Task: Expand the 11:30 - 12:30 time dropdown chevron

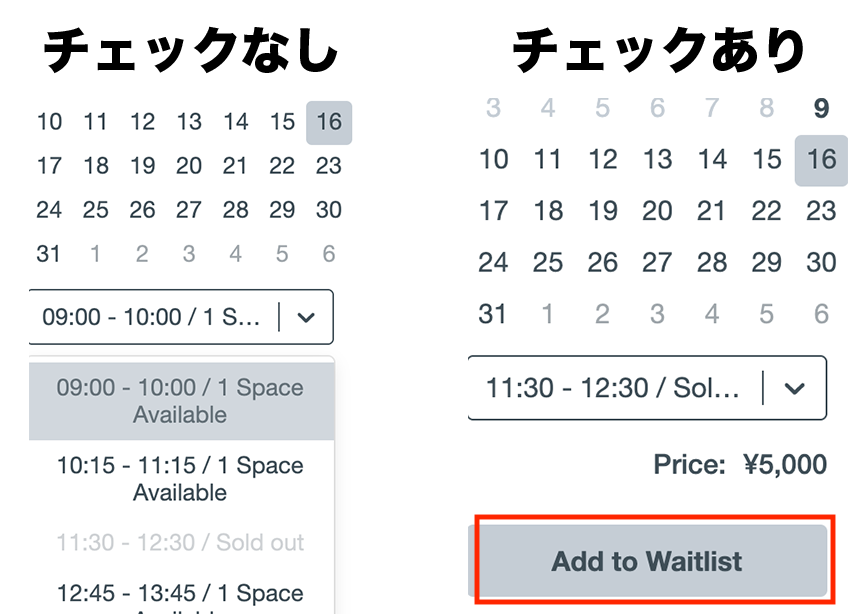Action: coord(795,388)
